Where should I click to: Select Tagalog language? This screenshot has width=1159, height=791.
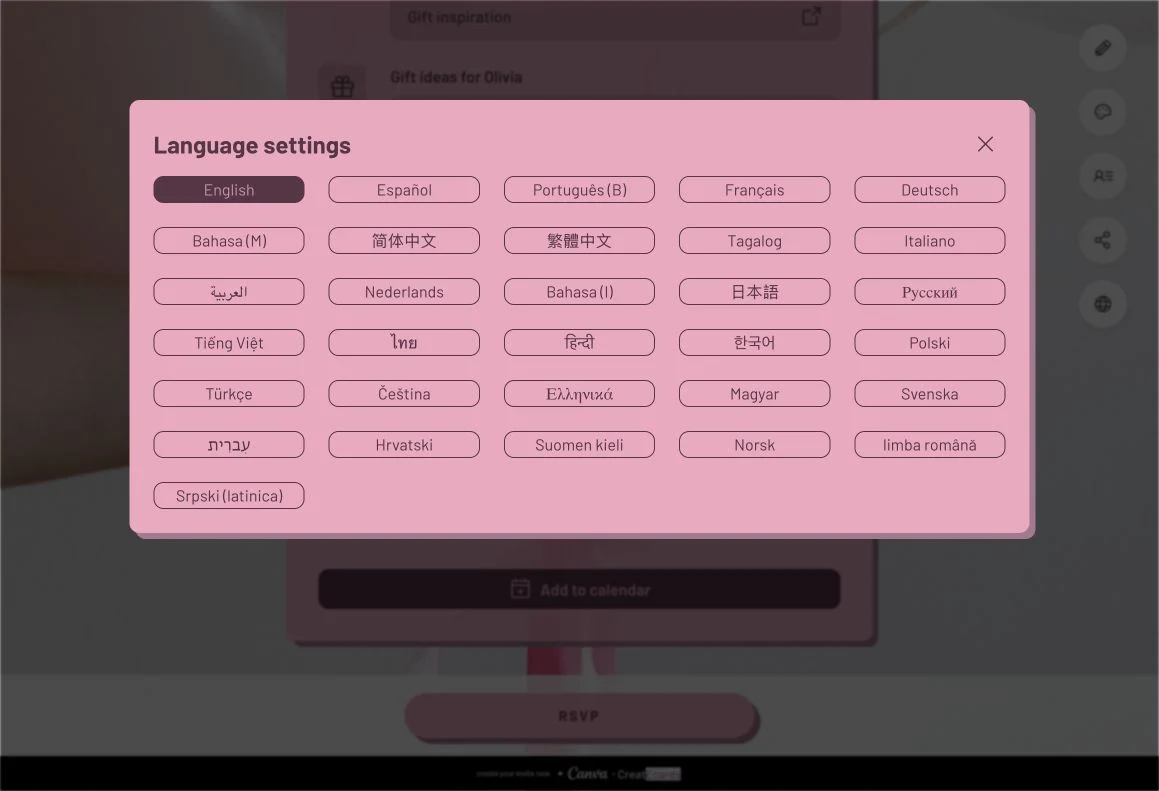[x=755, y=241]
